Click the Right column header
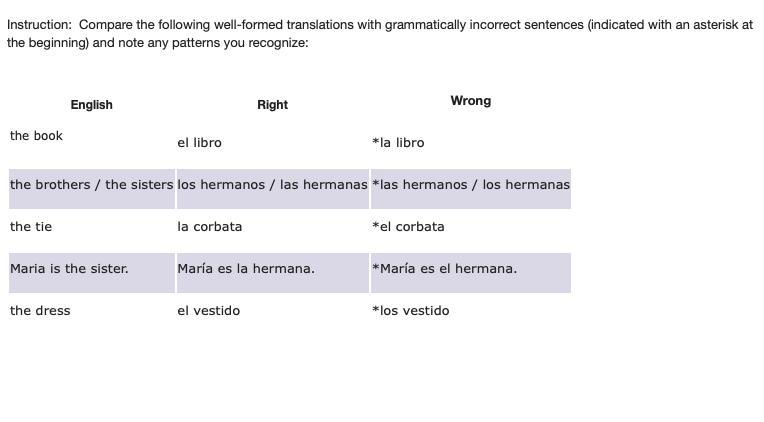This screenshot has height=422, width=764. (x=272, y=105)
